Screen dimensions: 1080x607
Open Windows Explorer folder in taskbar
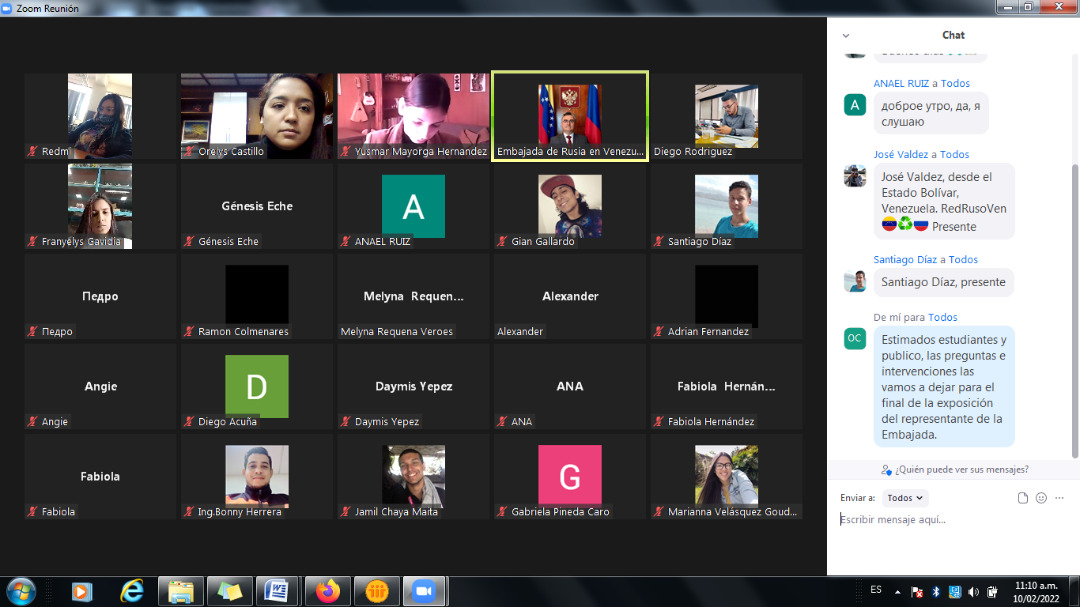coord(181,592)
